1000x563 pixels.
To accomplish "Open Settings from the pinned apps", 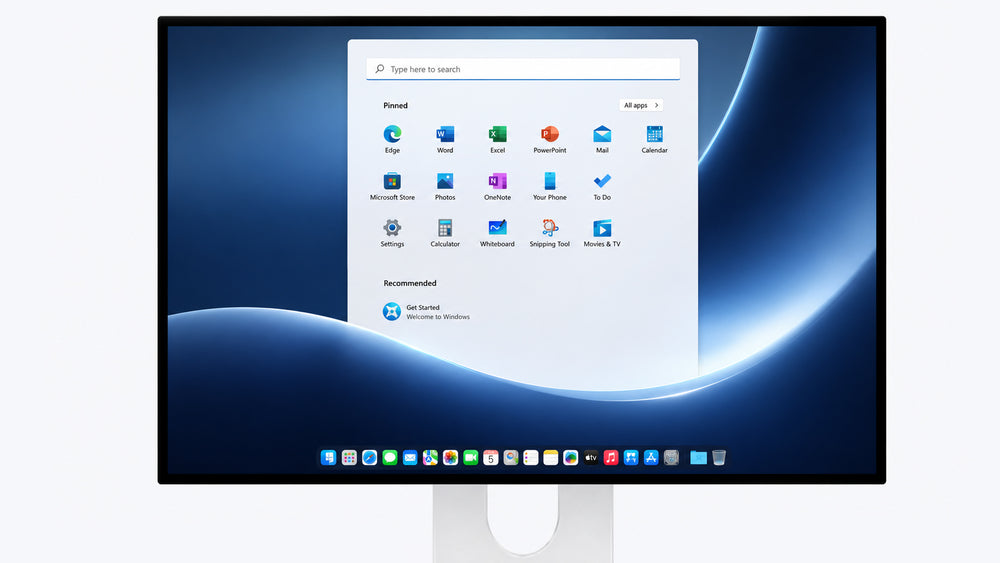I will (x=392, y=228).
